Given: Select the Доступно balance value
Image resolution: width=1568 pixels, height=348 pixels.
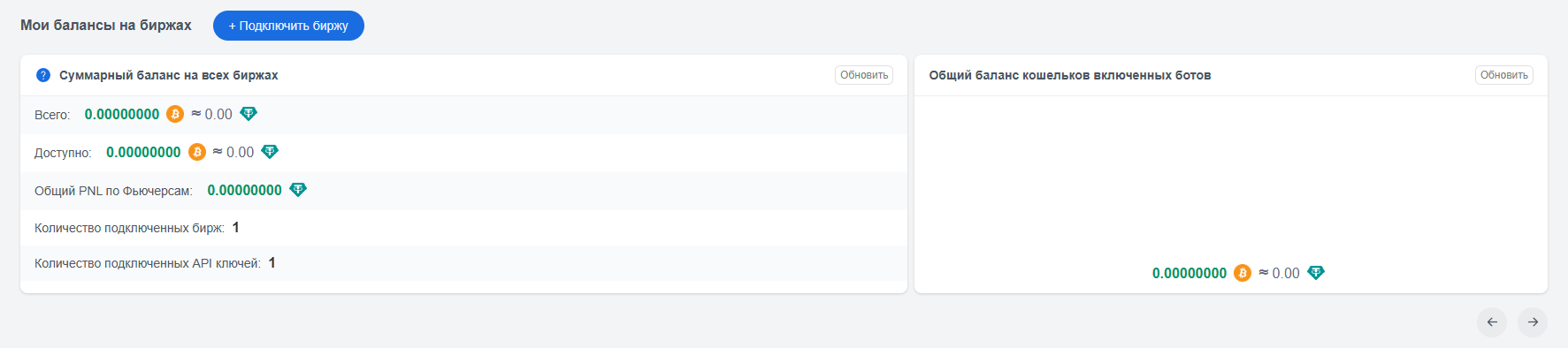Looking at the screenshot, I should [143, 152].
